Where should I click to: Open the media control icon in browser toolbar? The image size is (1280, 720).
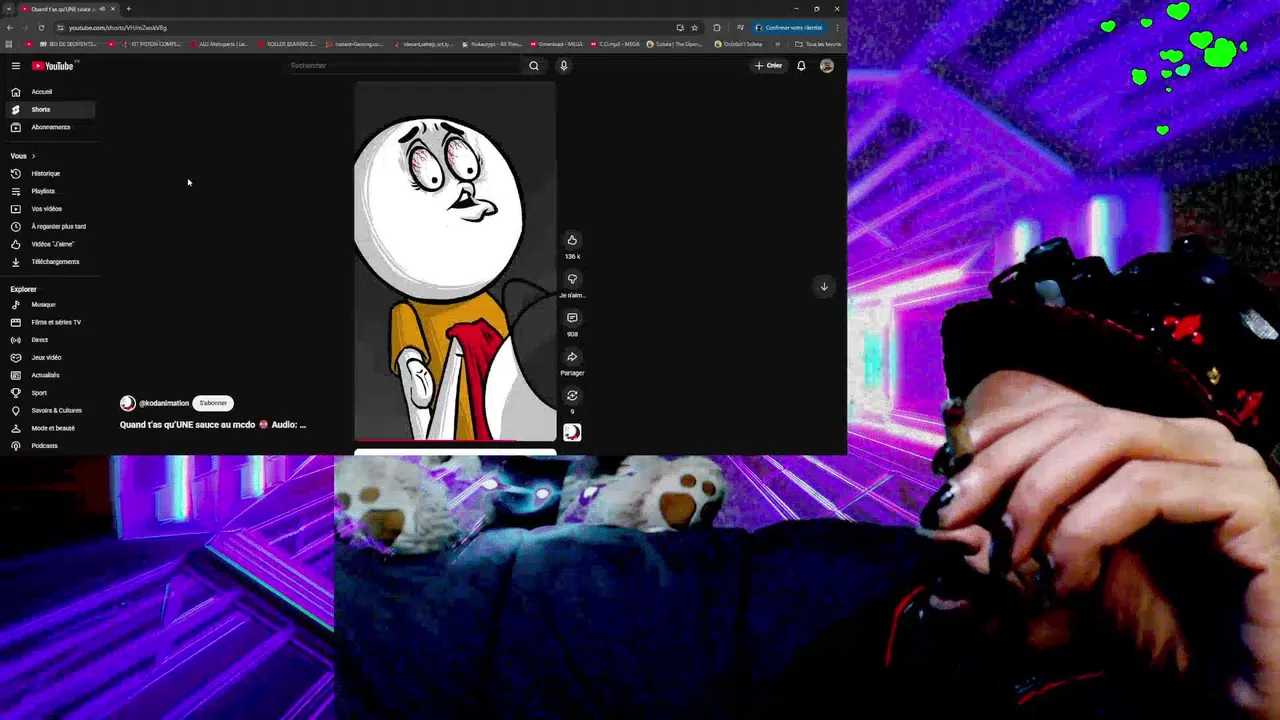[x=740, y=28]
